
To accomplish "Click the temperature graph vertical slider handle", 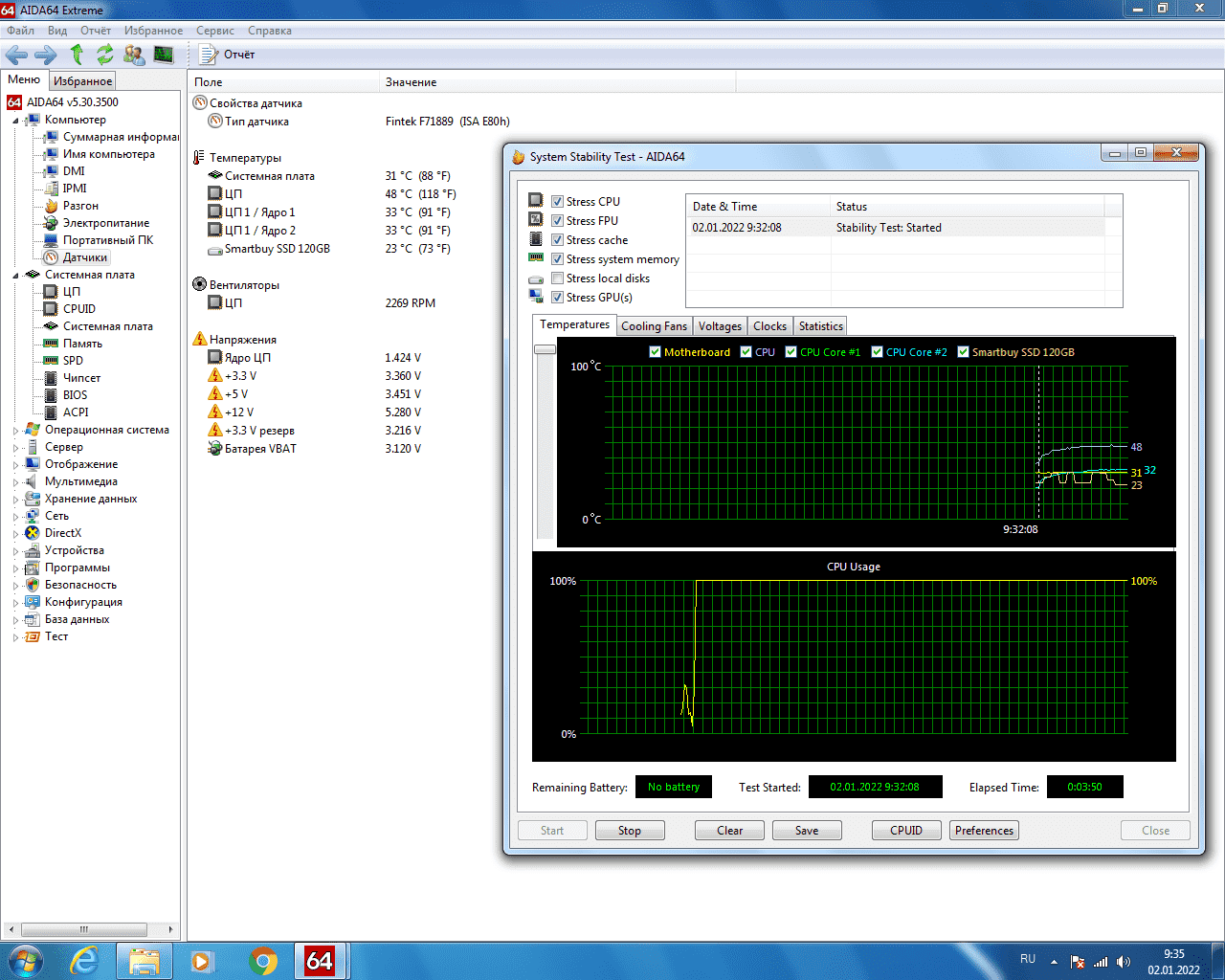I will tap(546, 349).
